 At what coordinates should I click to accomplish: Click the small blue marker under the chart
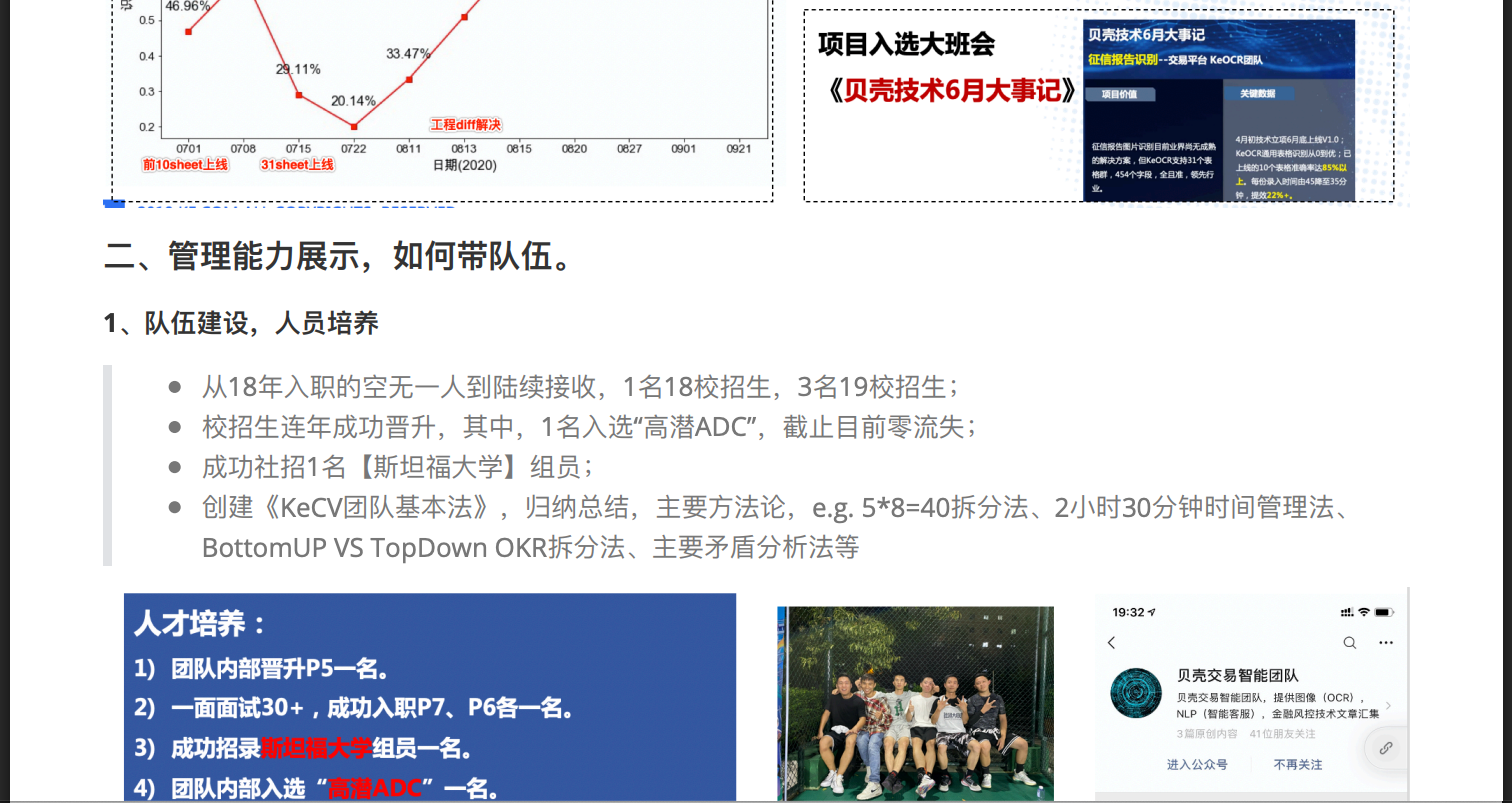tap(113, 203)
